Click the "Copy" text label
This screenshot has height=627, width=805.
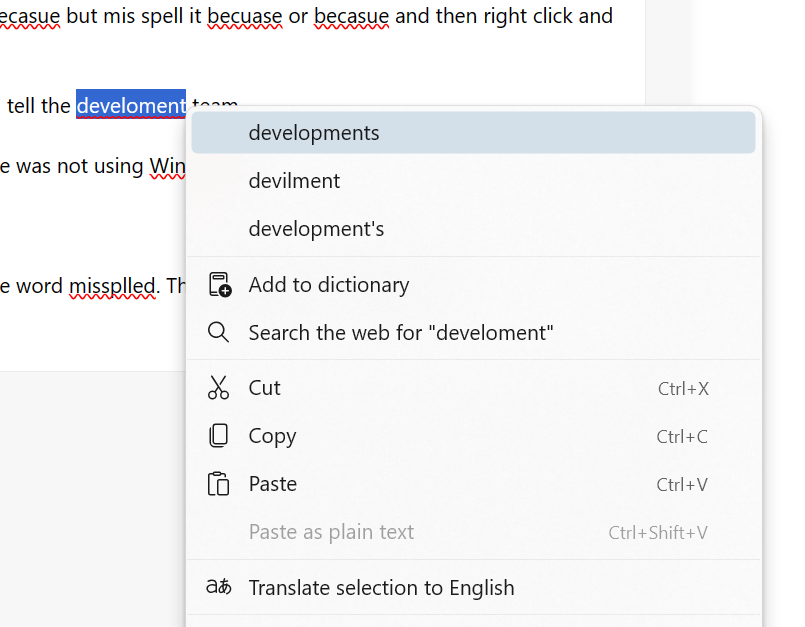272,436
